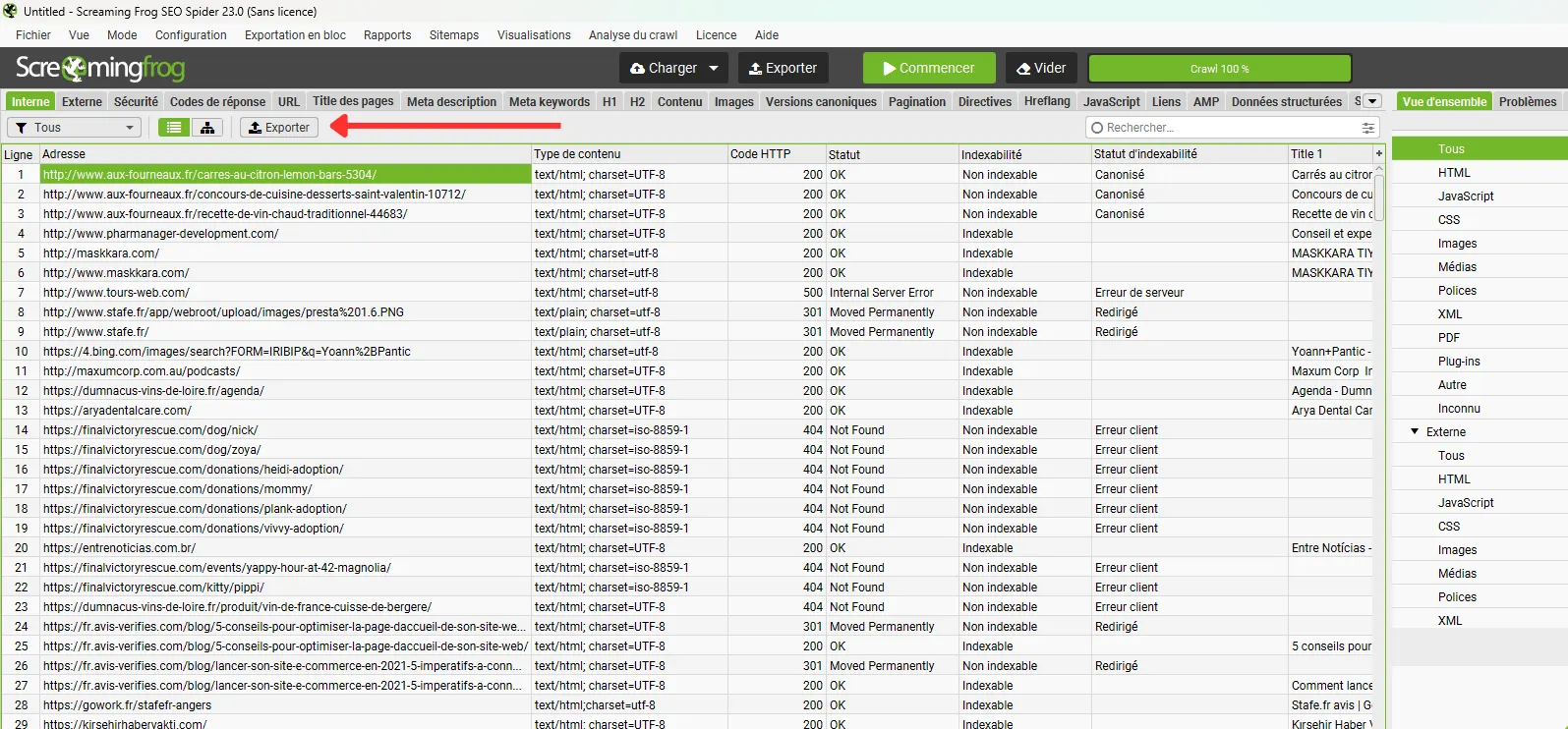Click the top Exporter button
This screenshot has width=1568, height=729.
tap(783, 68)
